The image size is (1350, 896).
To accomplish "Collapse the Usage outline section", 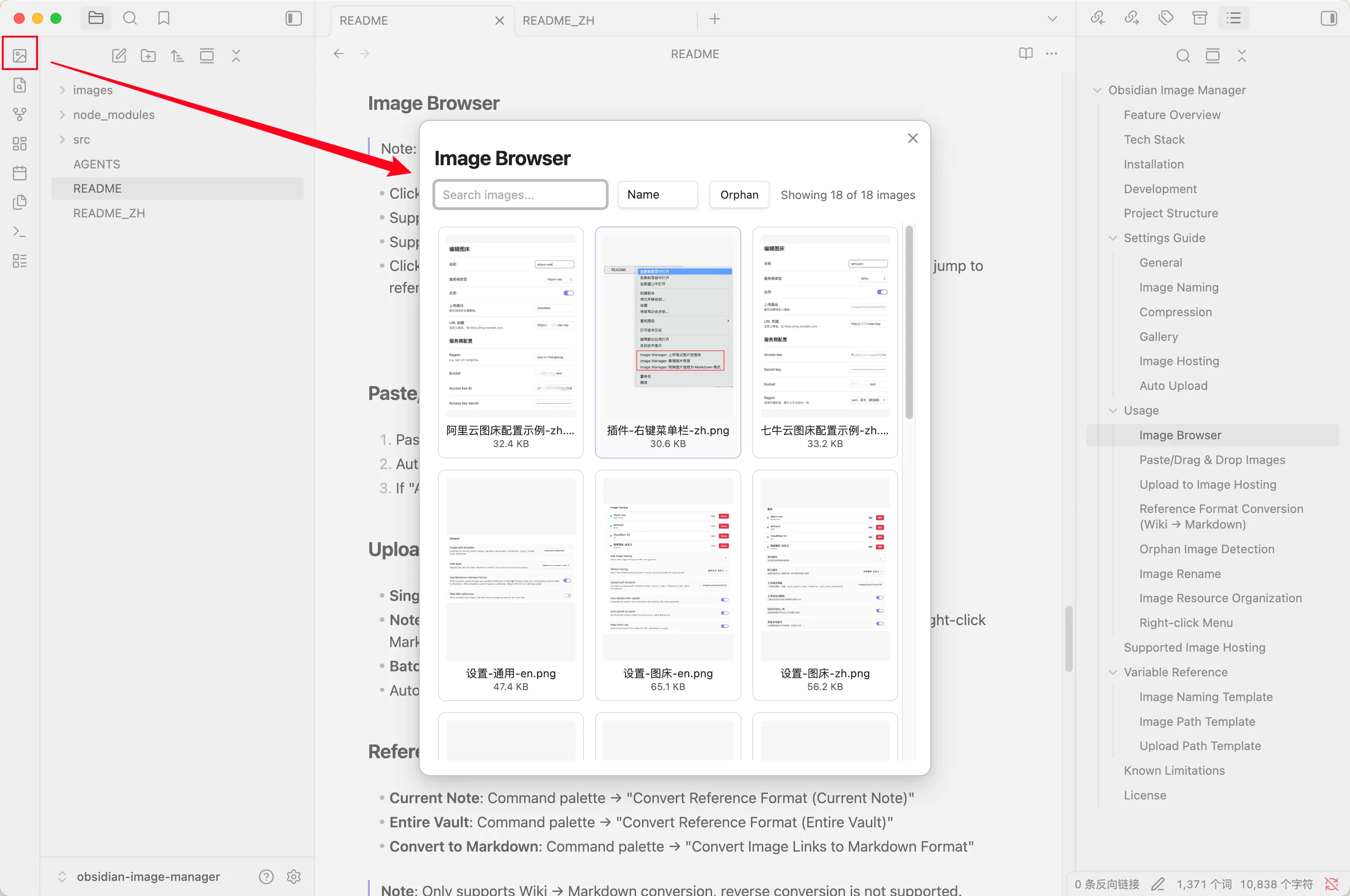I will coord(1113,410).
